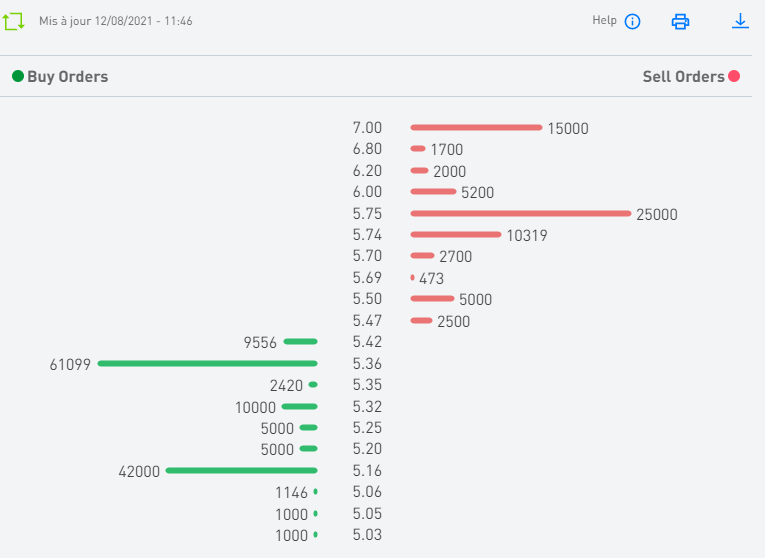Click the green refresh arrows icon
765x558 pixels.
click(13, 21)
